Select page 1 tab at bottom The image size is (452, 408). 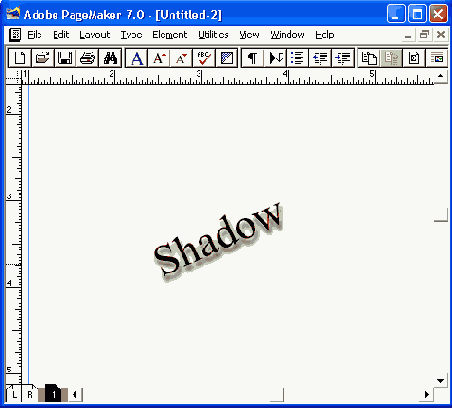(x=53, y=395)
